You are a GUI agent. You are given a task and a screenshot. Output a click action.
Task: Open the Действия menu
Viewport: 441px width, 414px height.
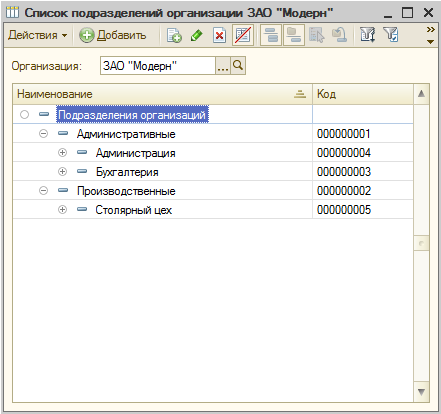(x=38, y=35)
